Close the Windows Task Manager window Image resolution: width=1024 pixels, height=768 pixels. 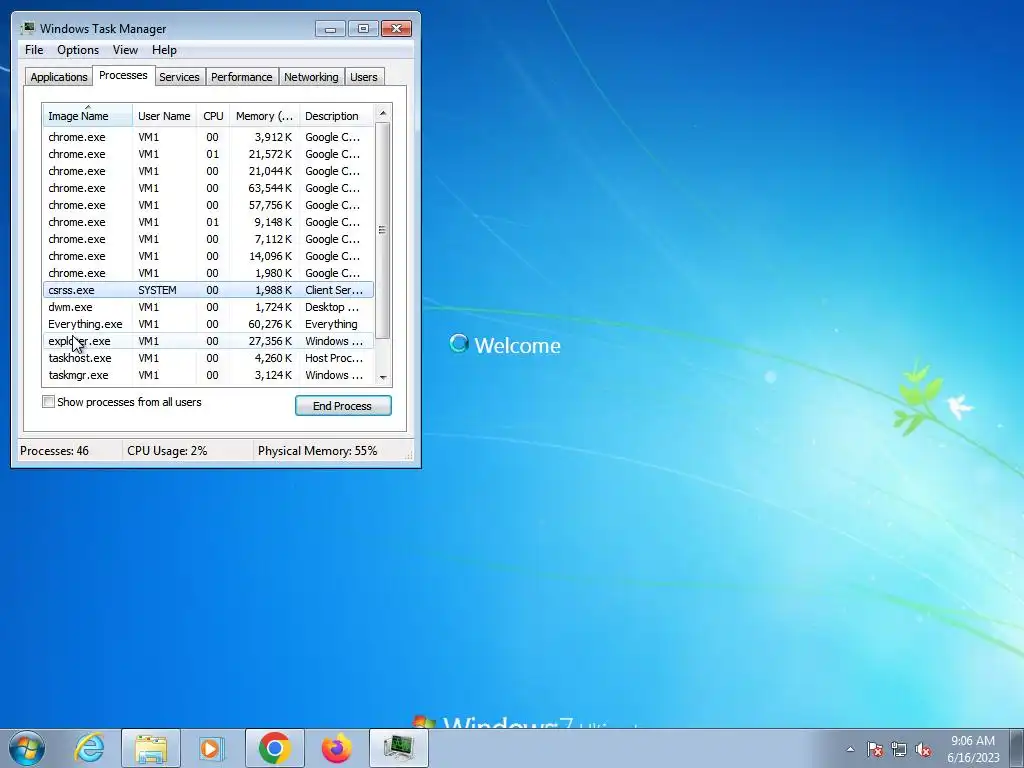[x=396, y=29]
